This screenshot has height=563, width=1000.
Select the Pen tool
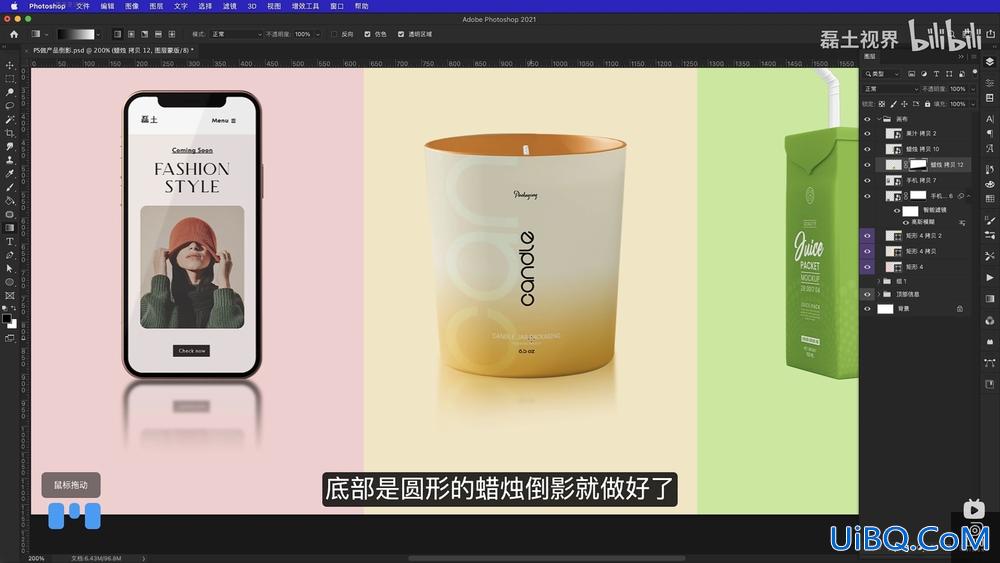click(x=10, y=255)
